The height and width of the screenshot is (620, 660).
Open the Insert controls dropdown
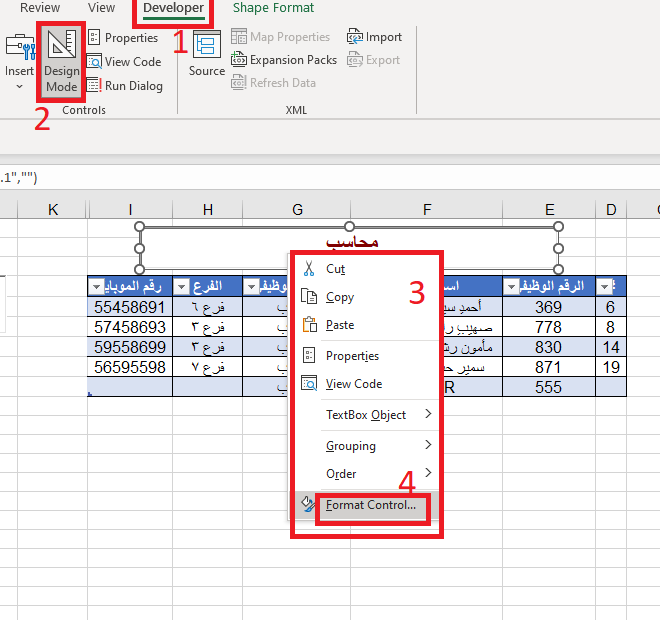19,62
